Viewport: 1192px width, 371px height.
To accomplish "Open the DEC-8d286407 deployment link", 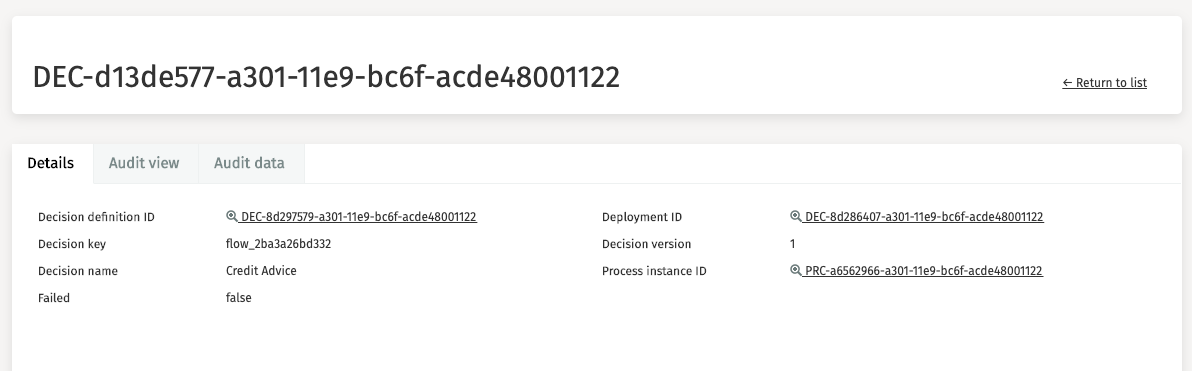I will (924, 217).
